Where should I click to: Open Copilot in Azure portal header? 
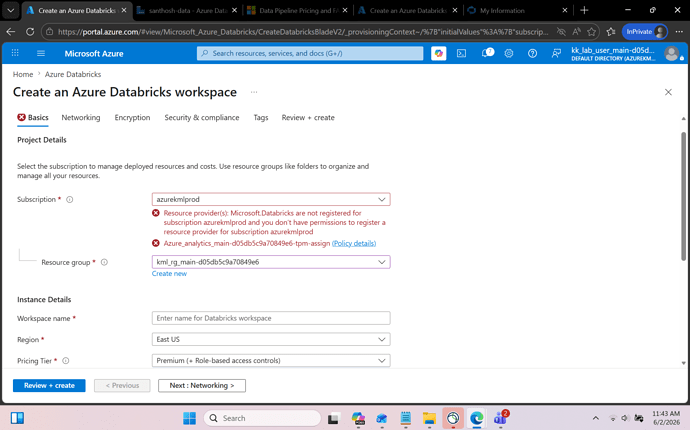(x=438, y=53)
